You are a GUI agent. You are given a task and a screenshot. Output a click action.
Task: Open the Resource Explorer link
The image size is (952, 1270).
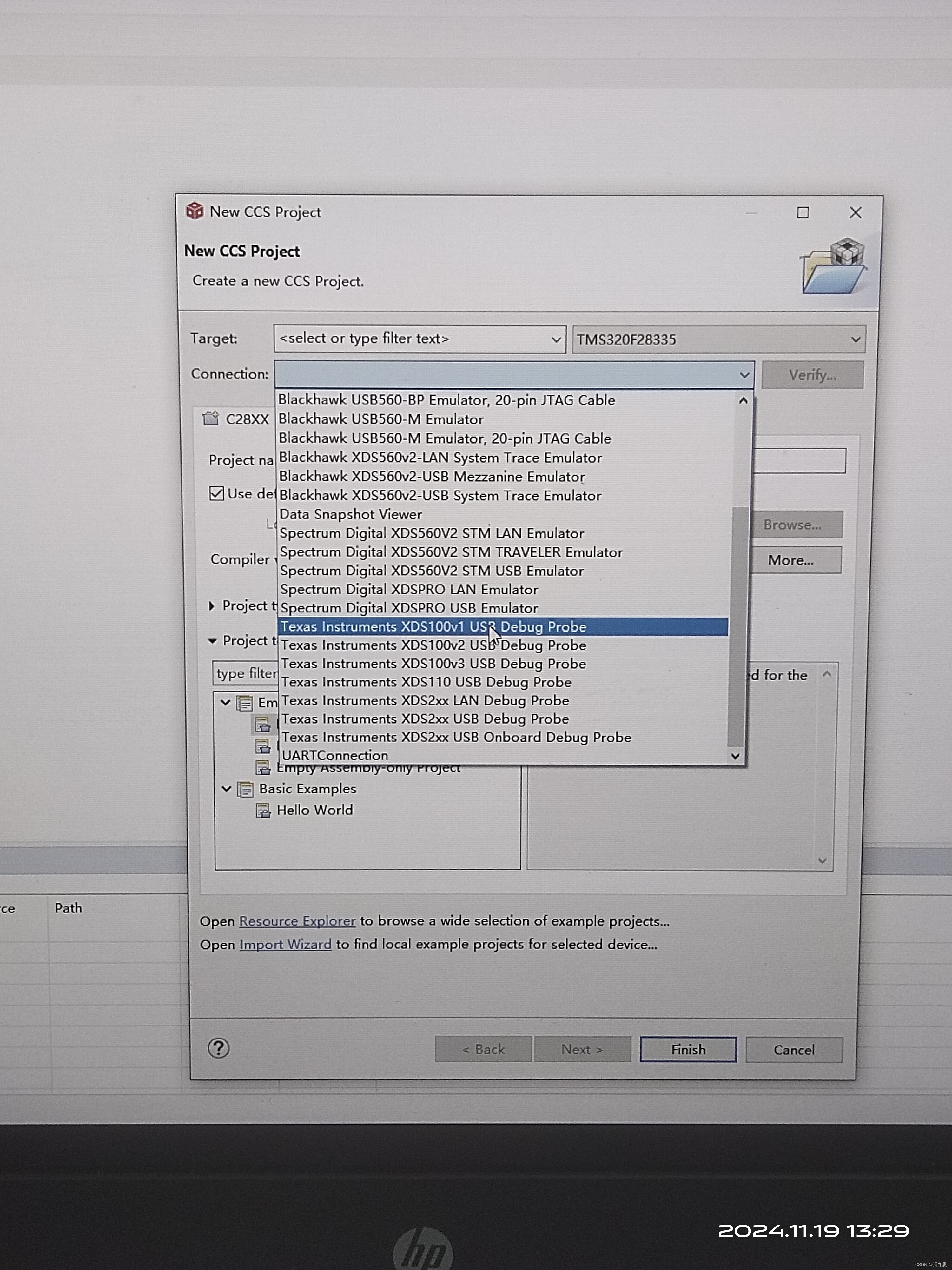(x=297, y=921)
